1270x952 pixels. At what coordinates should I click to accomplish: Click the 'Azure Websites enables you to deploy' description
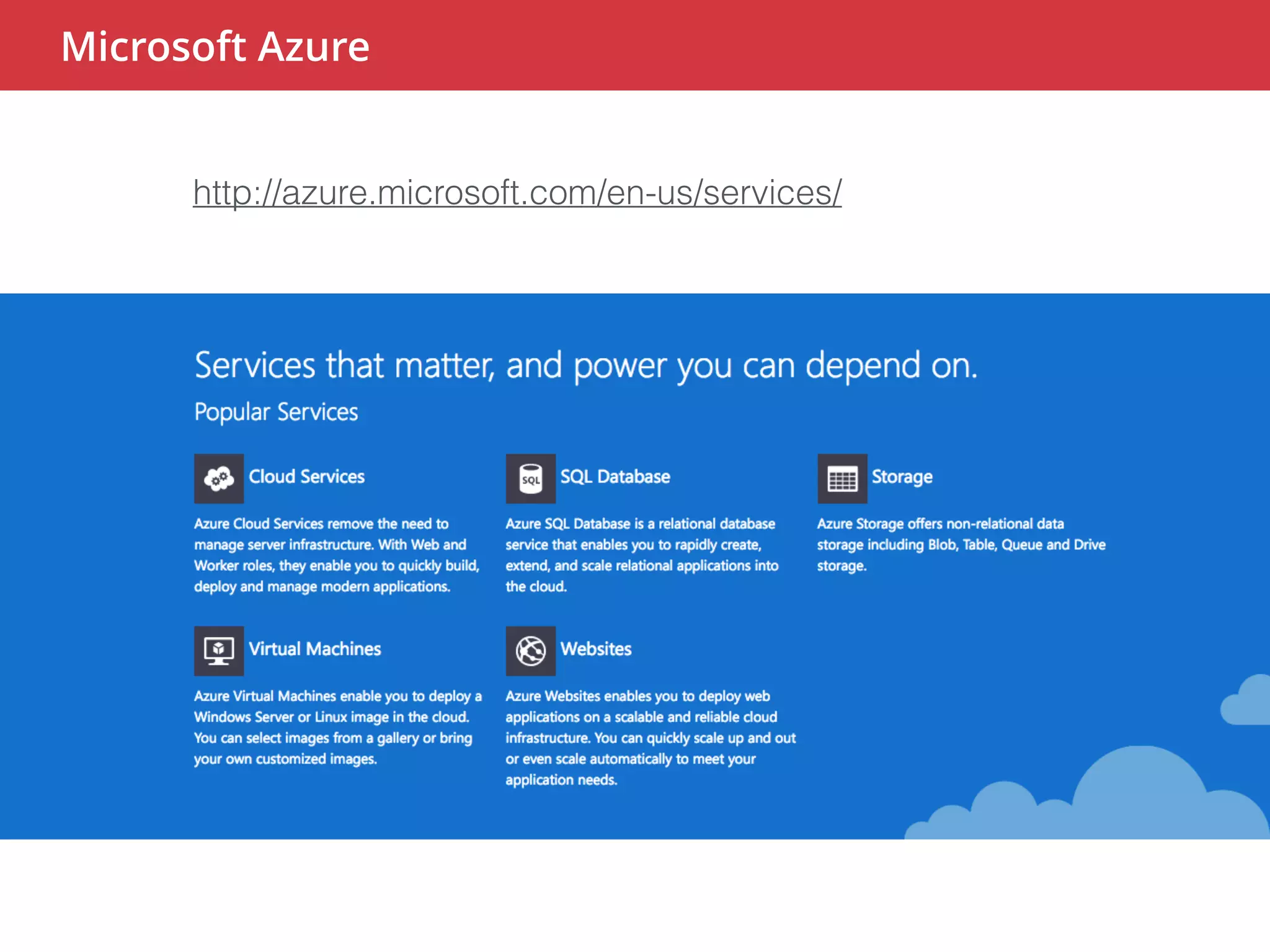coord(651,738)
